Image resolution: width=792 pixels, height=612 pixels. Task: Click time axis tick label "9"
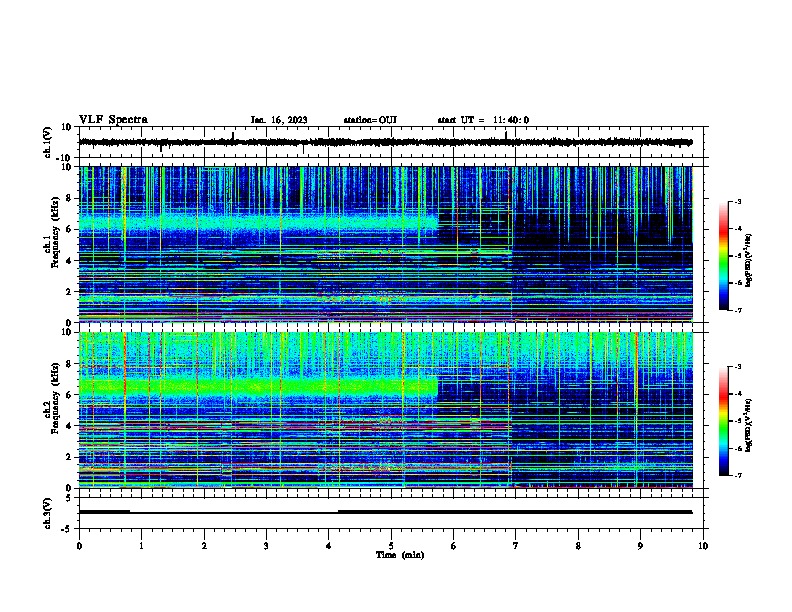[640, 546]
